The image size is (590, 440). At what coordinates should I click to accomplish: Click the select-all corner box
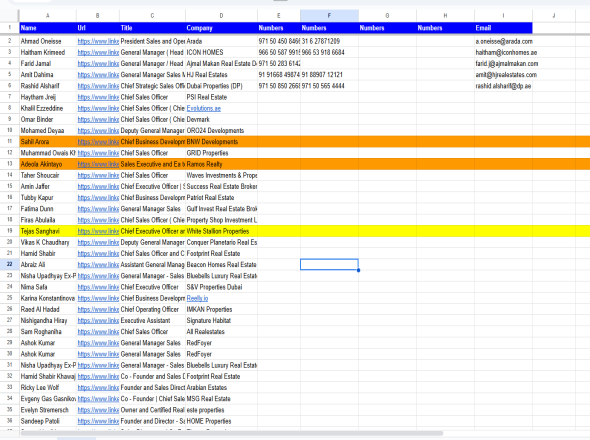[9, 16]
